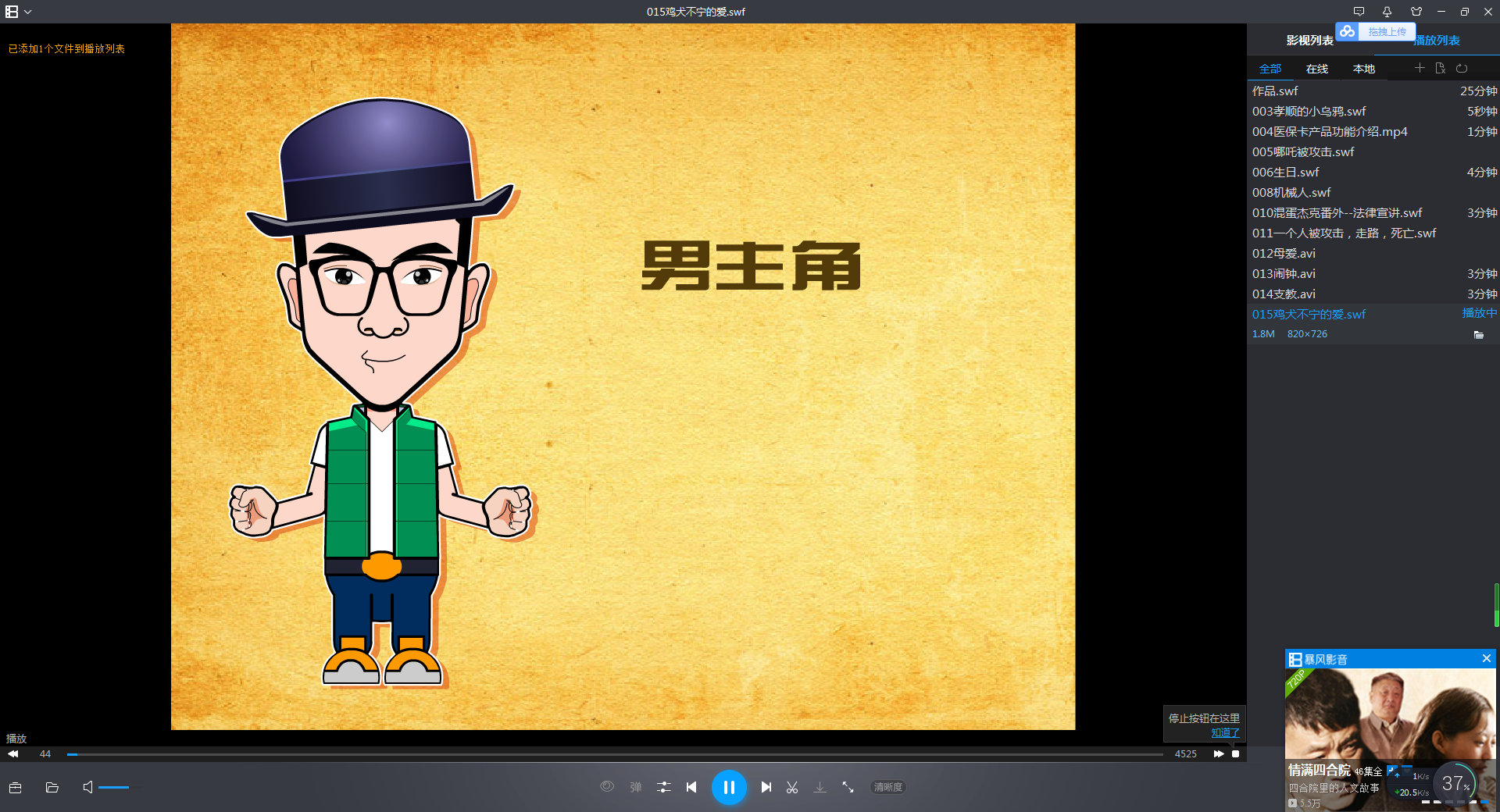Select 011一个人被攻击，走路，死亡.swf in the playlist

[x=1373, y=233]
